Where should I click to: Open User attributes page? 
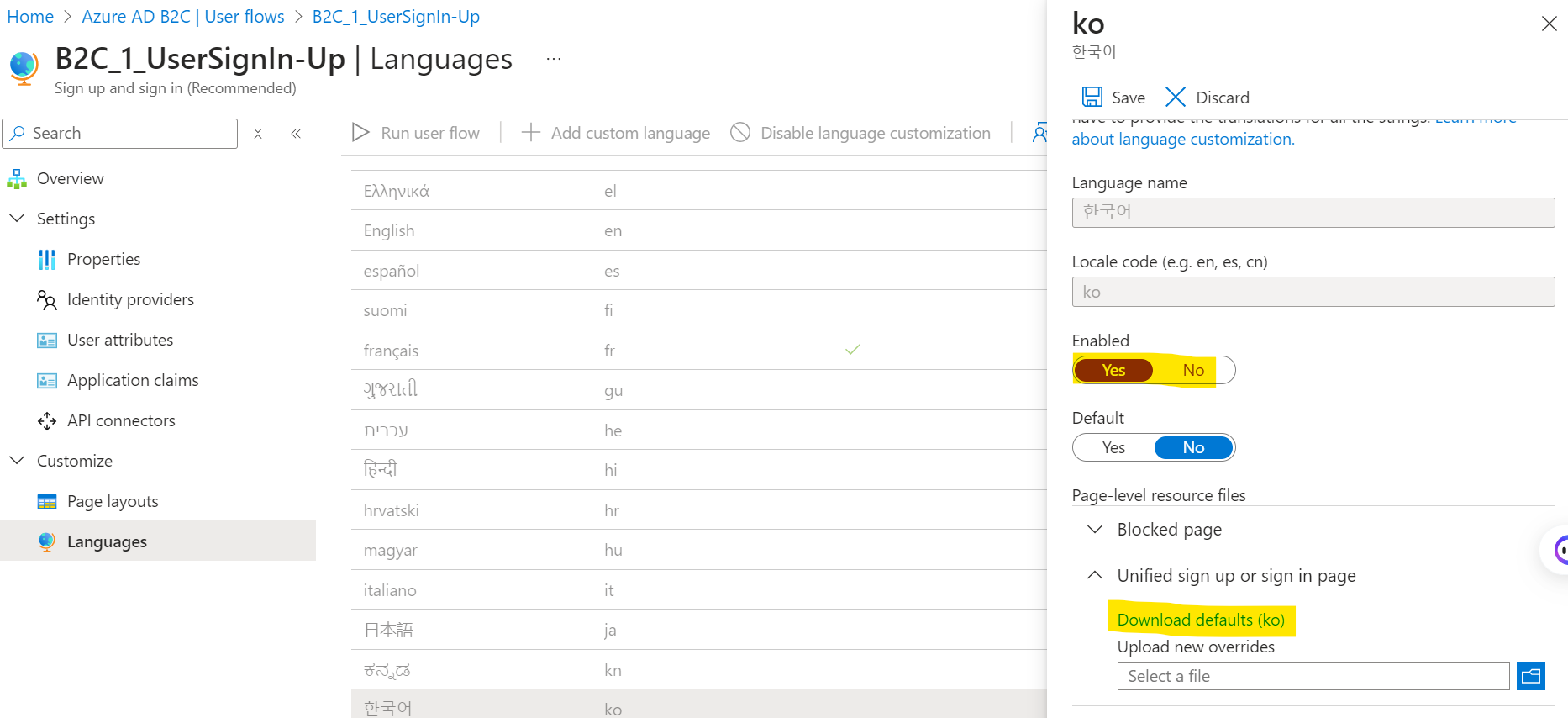[x=120, y=340]
